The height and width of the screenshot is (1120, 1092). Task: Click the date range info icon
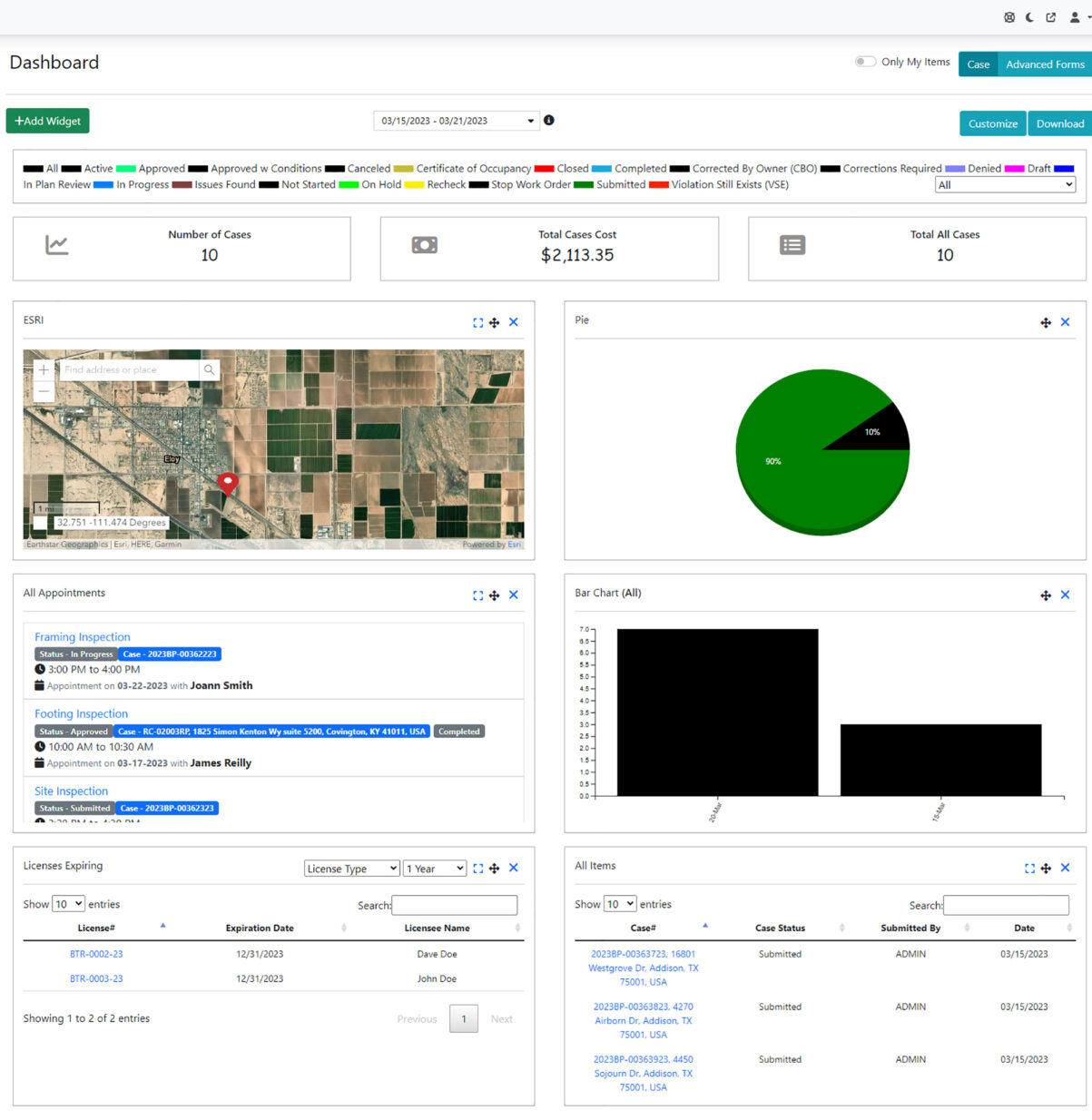548,121
